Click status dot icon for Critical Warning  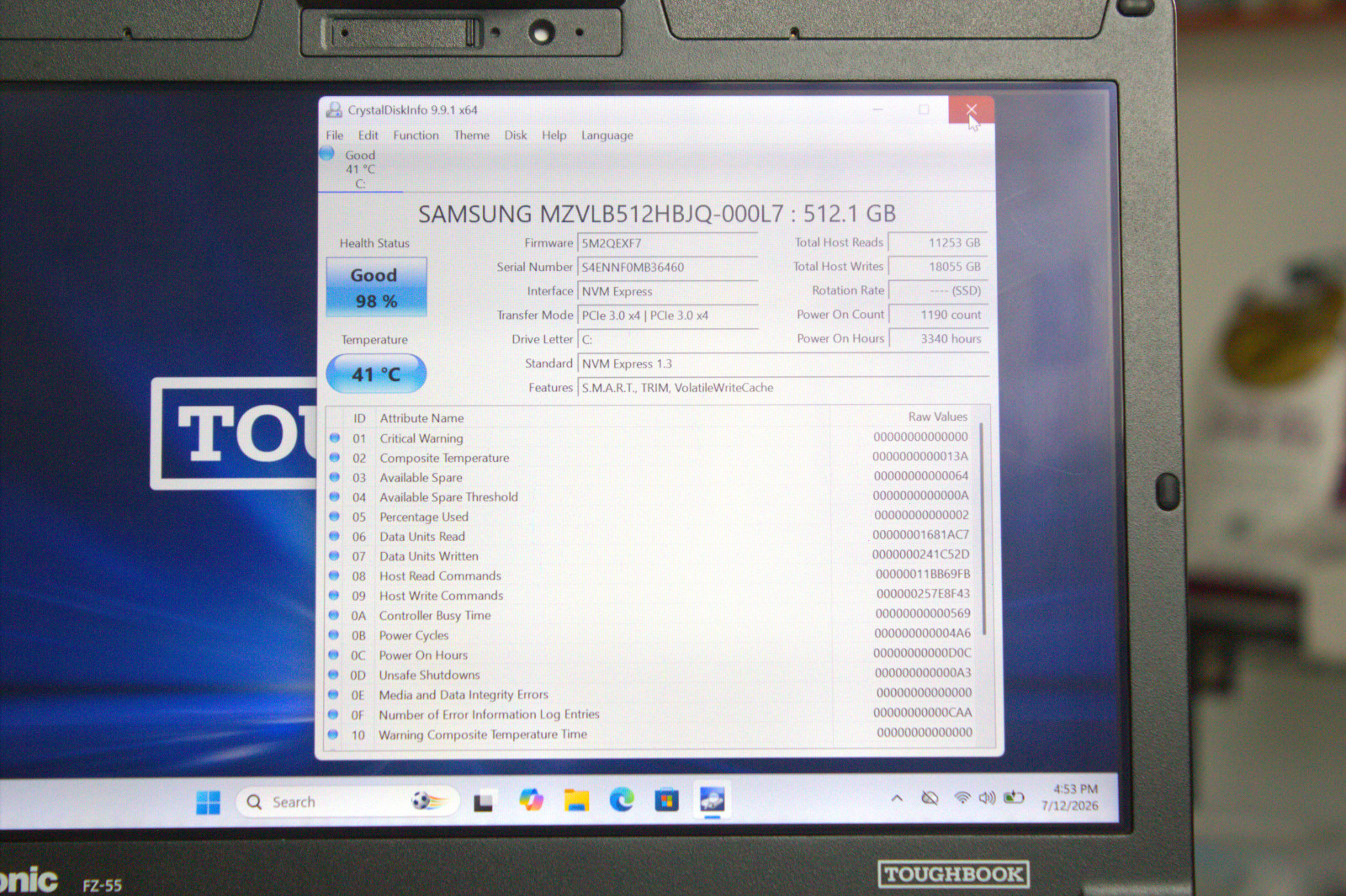click(334, 437)
